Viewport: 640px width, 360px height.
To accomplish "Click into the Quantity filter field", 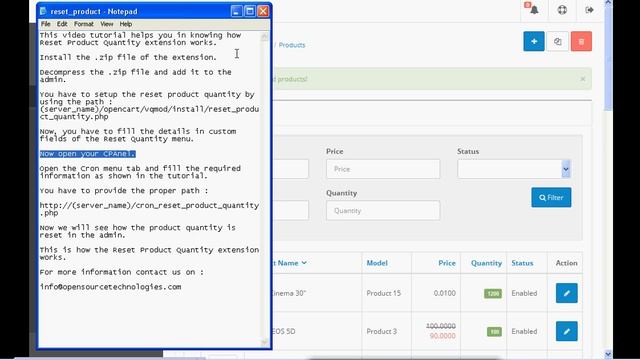I will point(383,211).
